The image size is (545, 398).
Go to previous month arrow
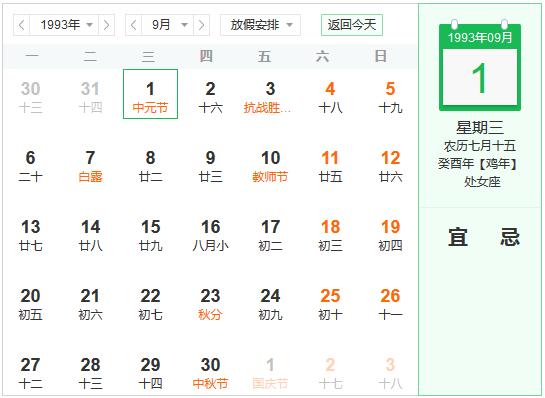(x=133, y=25)
